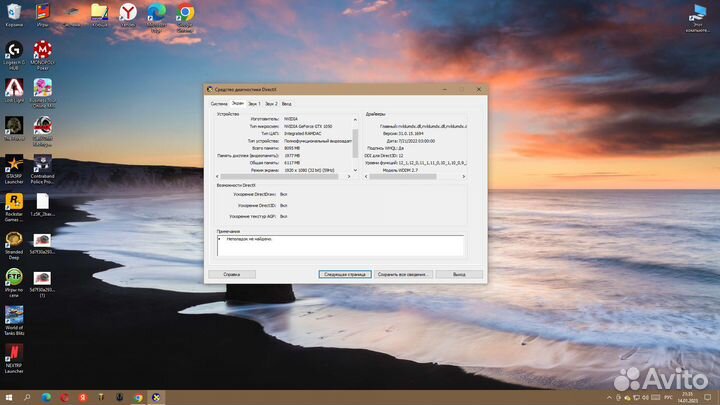Screen dimensions: 720x405
Task: Launch World of Tanks Blitz shortcut
Action: (x=14, y=321)
